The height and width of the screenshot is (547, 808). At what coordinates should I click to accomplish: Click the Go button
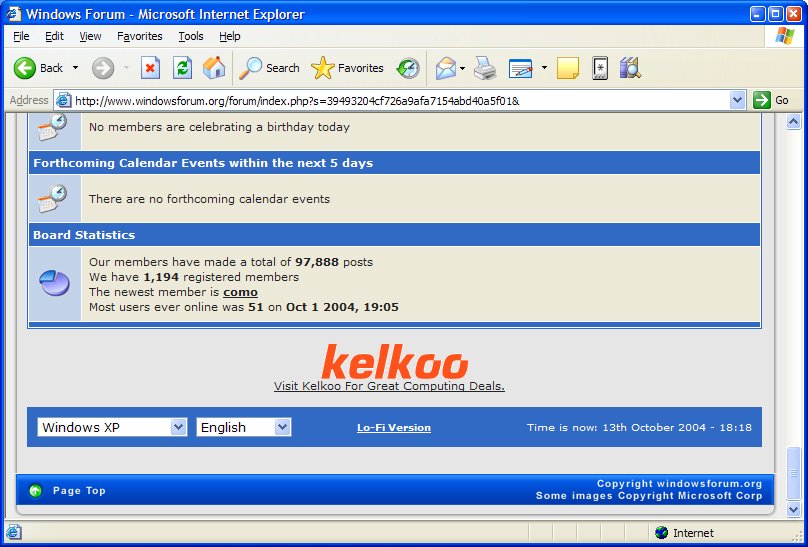click(x=771, y=100)
